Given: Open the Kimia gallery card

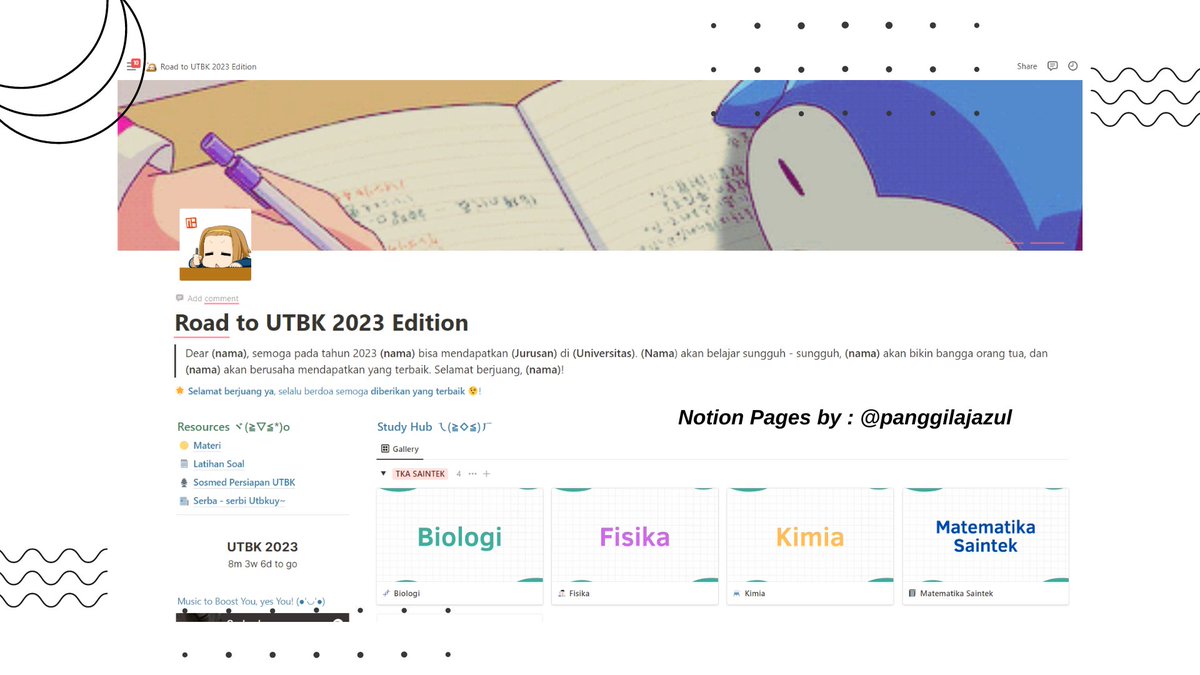Looking at the screenshot, I should [x=810, y=546].
